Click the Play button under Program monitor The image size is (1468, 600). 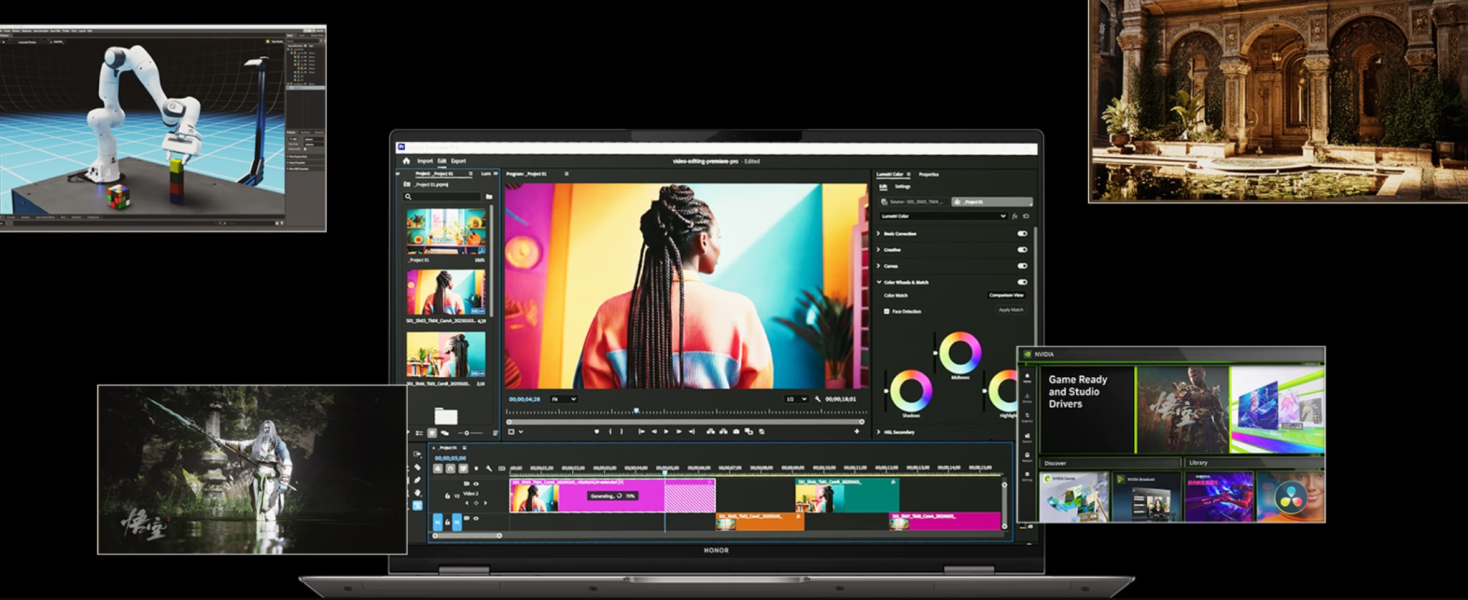(666, 432)
